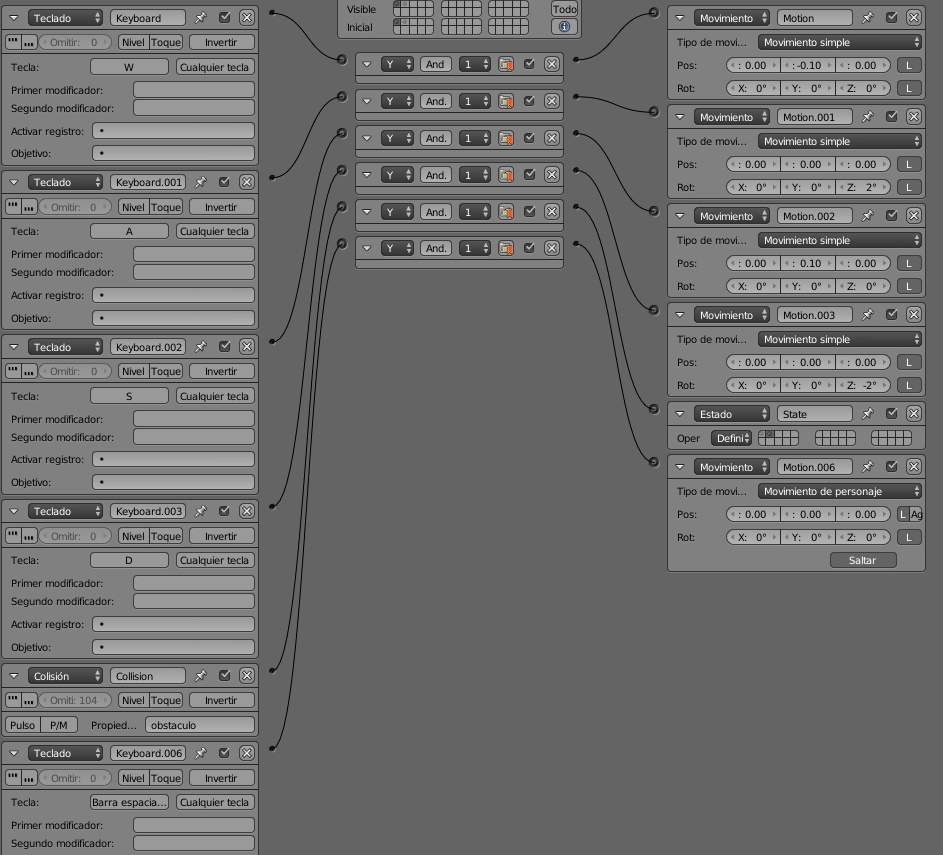
Task: Remove the Motion.006 actuator with its X
Action: 914,467
